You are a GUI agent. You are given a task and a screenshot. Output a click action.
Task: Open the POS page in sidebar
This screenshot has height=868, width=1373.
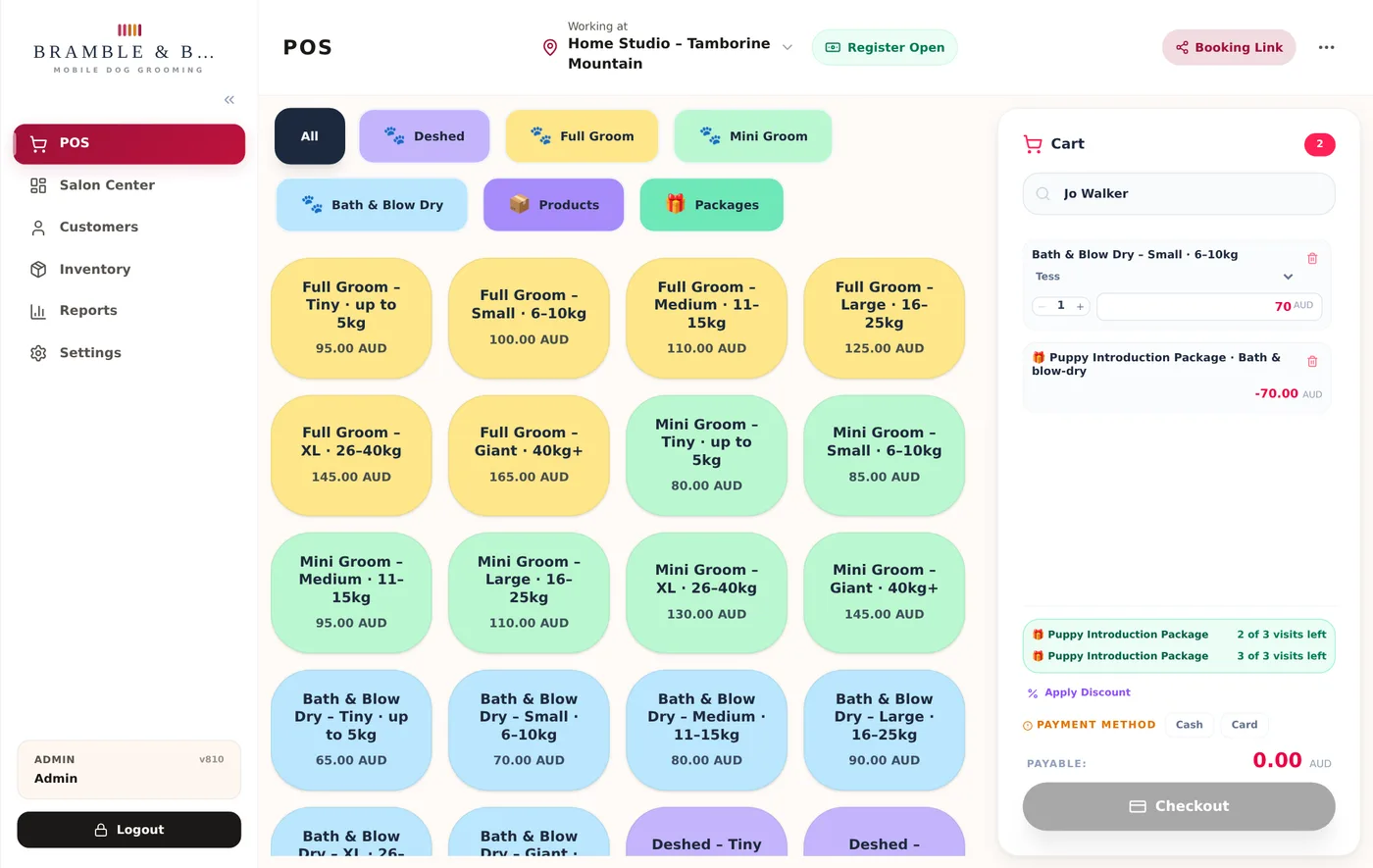129,143
